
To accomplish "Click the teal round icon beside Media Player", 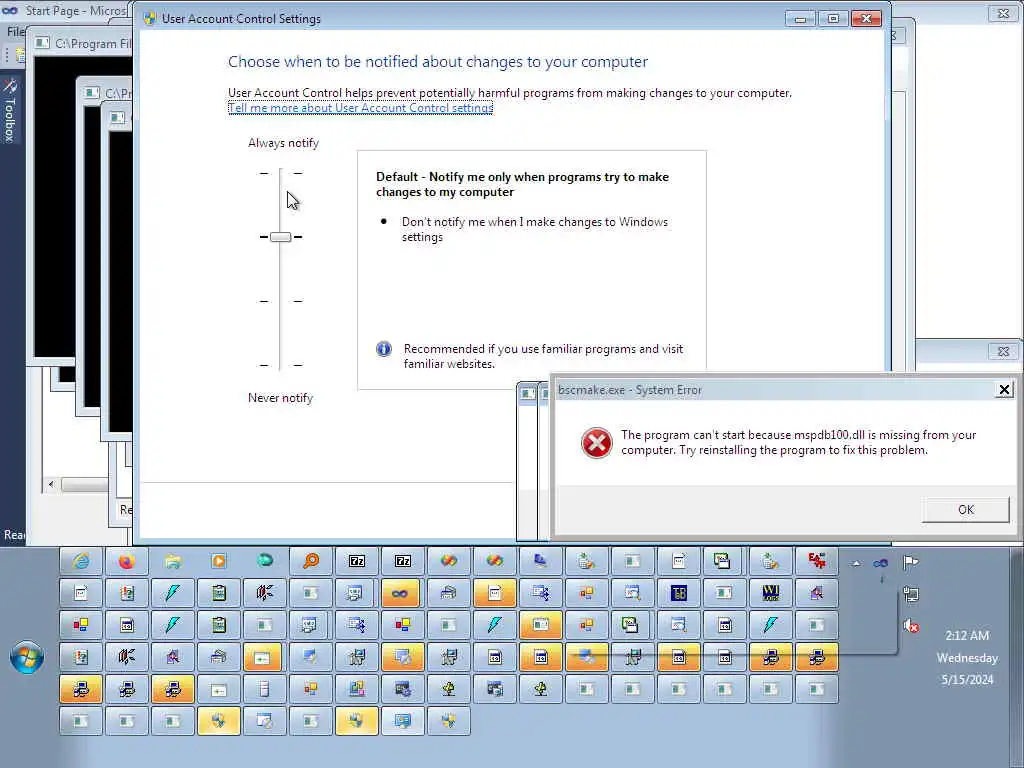I will click(264, 561).
